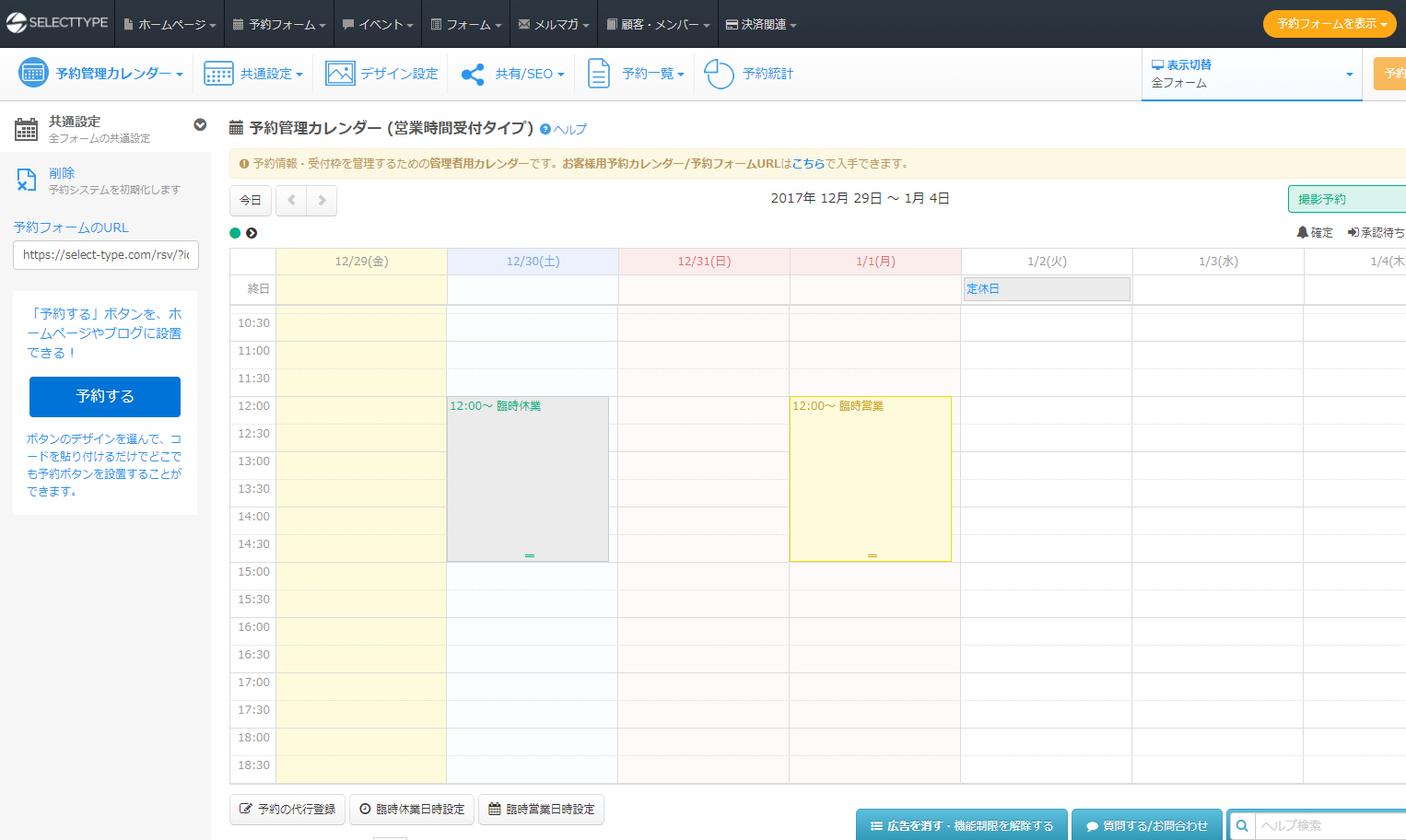Click the 削除 reset icon in sidebar
The width and height of the screenshot is (1406, 840).
(x=27, y=180)
